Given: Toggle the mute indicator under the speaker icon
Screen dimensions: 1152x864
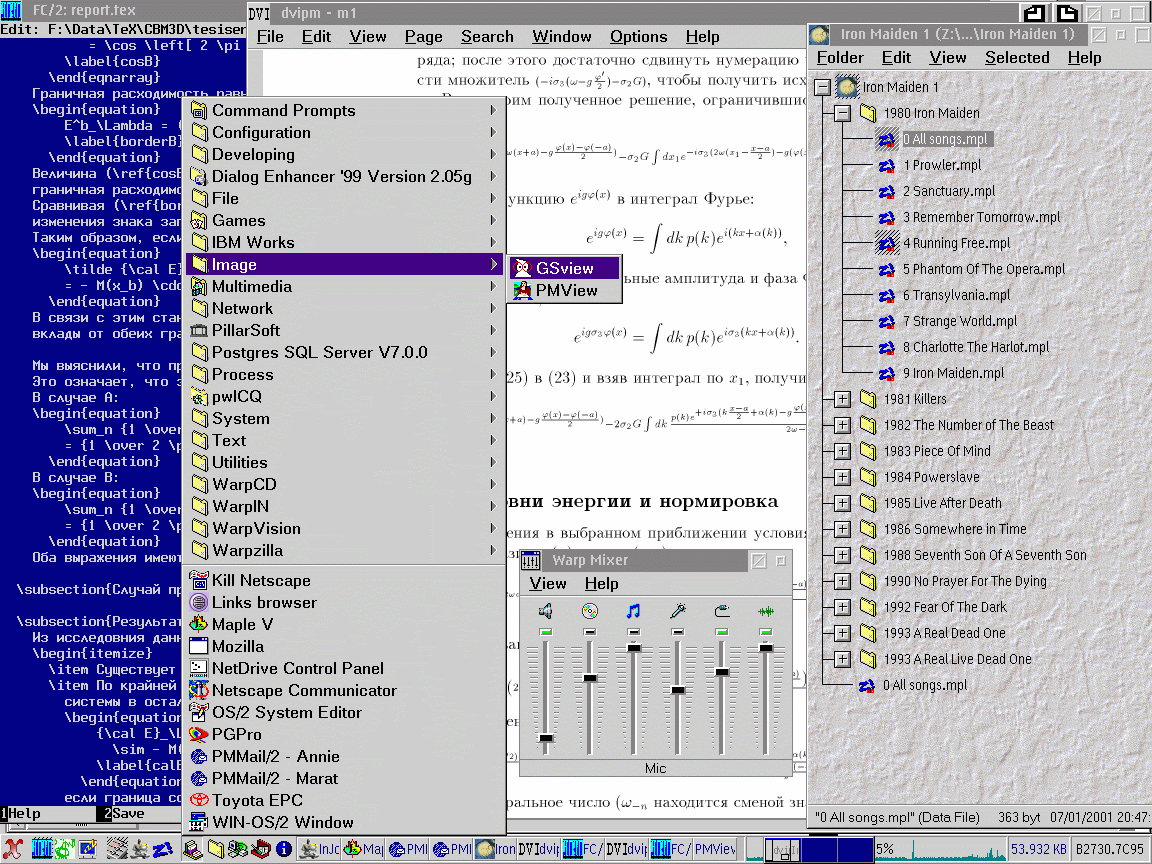Looking at the screenshot, I should click(545, 632).
